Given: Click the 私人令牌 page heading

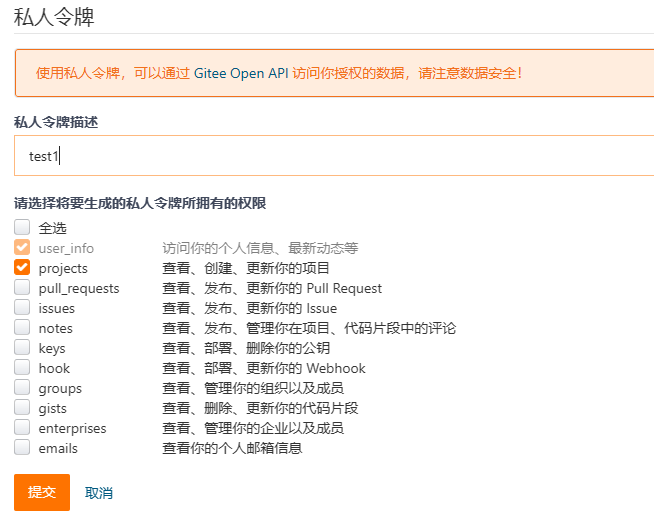Looking at the screenshot, I should pos(55,16).
